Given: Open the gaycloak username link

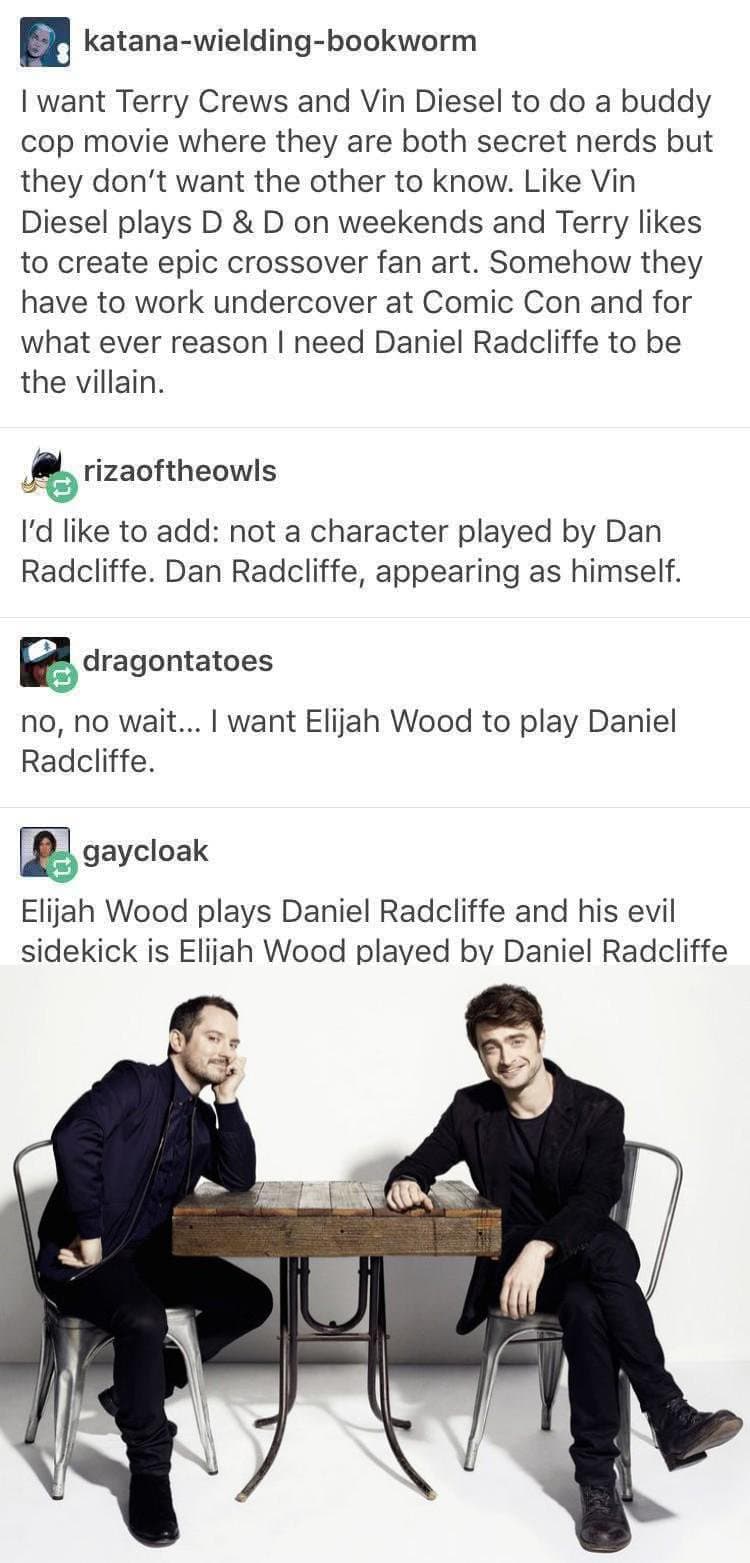Looking at the screenshot, I should [x=146, y=851].
